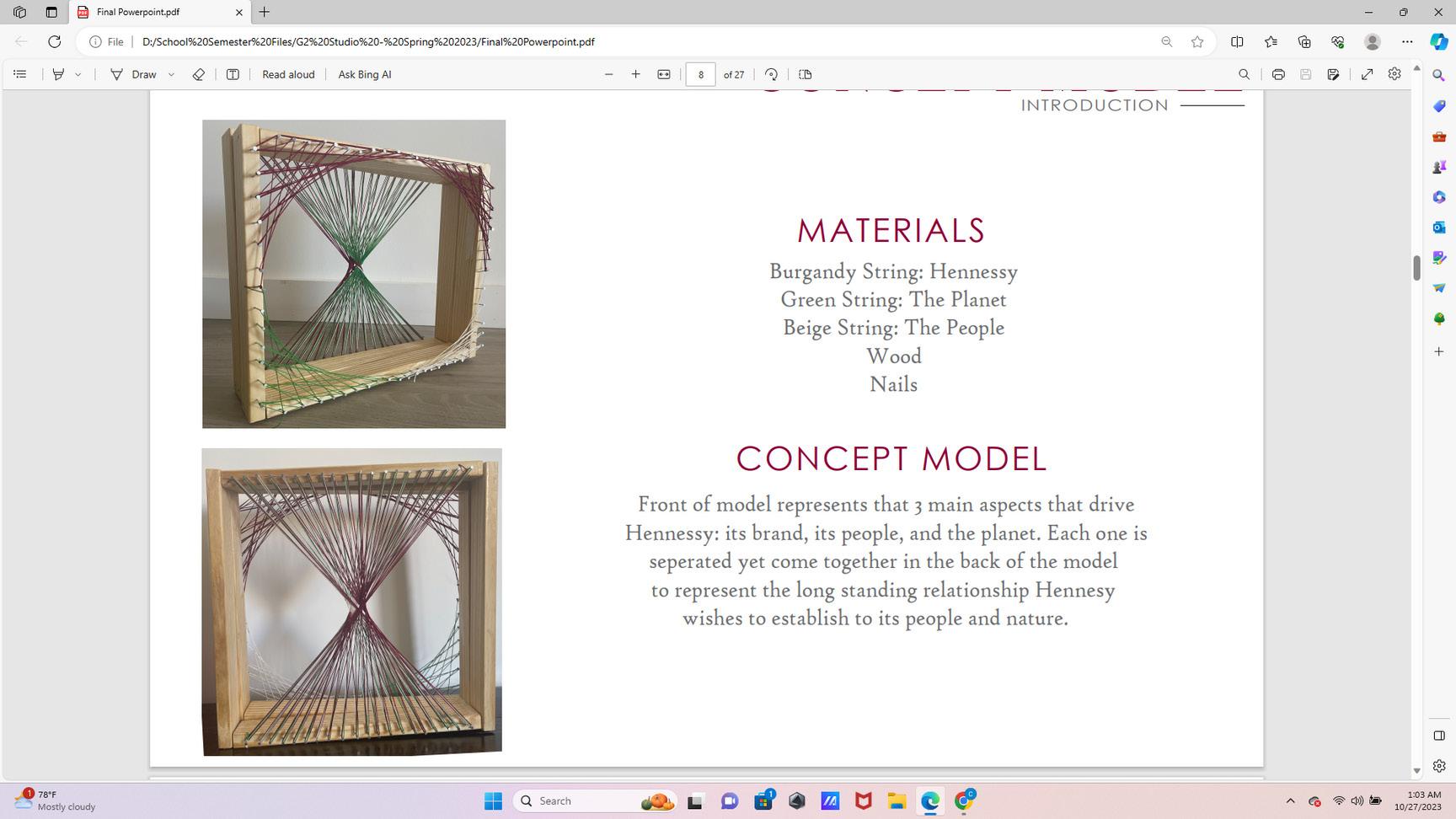Add a new app to sidebar

(x=1439, y=351)
